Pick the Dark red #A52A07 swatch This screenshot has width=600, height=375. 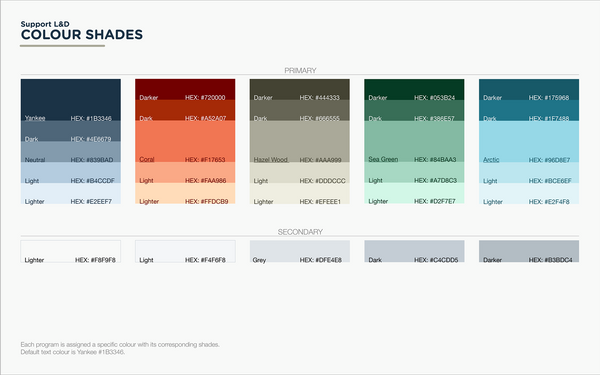point(185,111)
